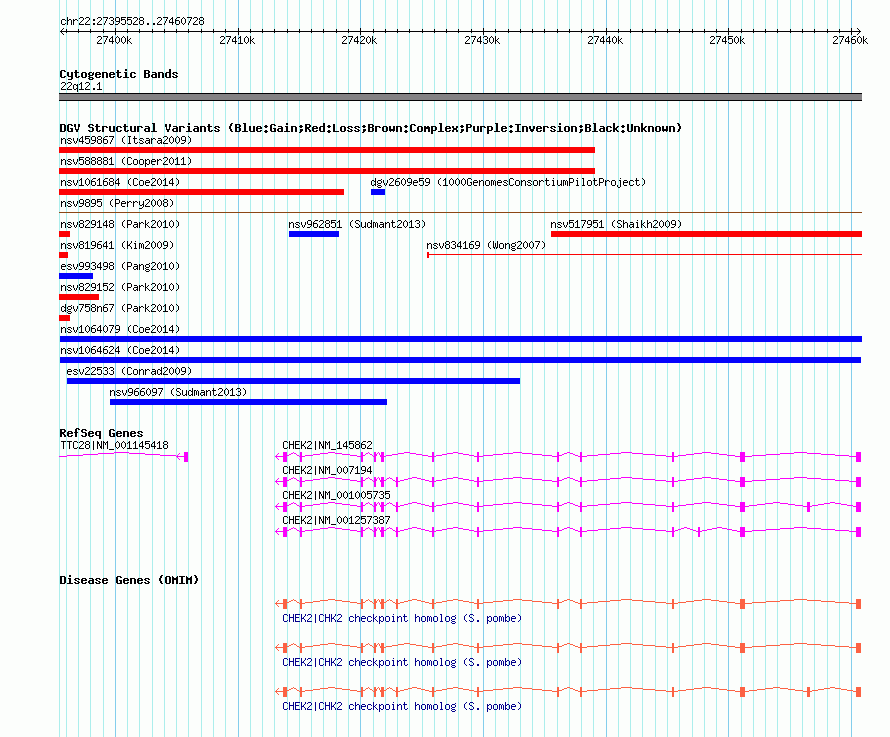Screen dimensions: 890x737
Task: Click the CHEK2|NM_145862 transcript label
Action: (x=328, y=445)
